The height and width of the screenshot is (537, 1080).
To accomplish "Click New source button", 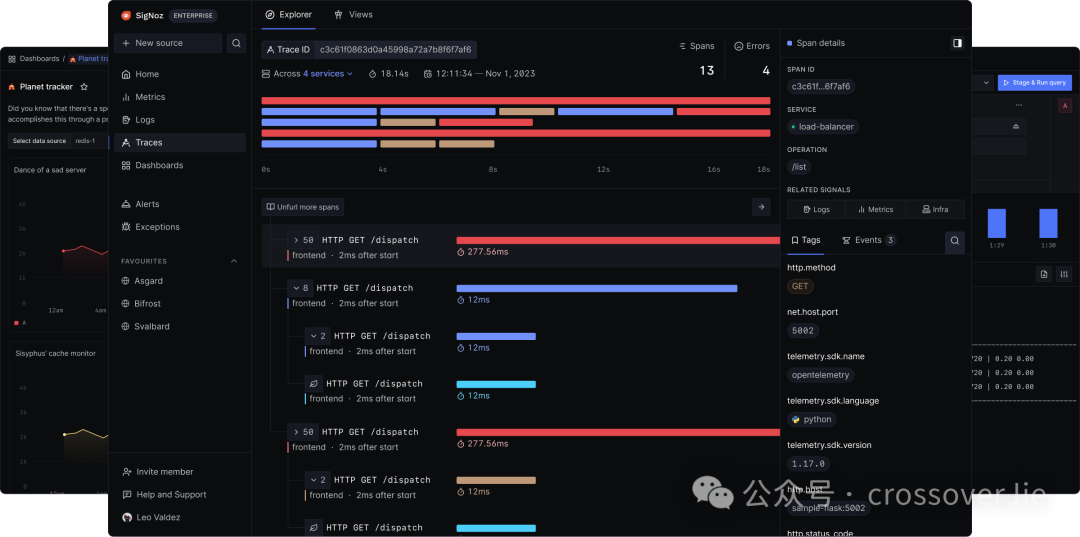I will (x=168, y=43).
